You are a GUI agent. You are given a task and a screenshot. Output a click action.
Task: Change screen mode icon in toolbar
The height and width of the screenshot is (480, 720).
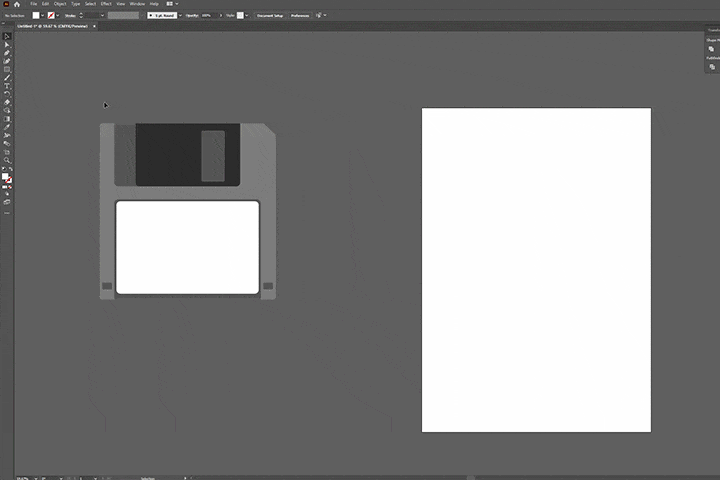[7, 202]
